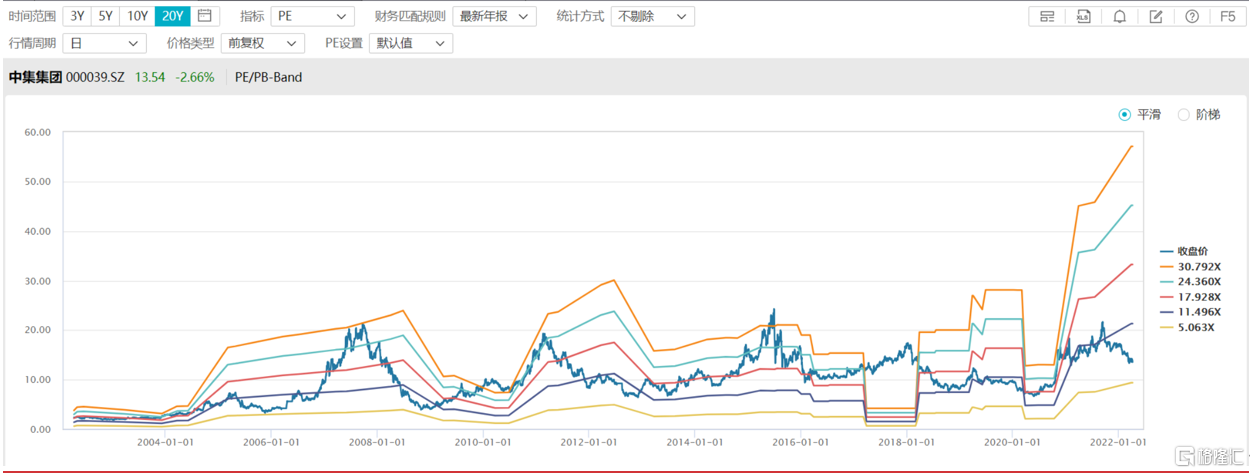Click the F5 refresh button
The height and width of the screenshot is (473, 1250).
pyautogui.click(x=1228, y=17)
